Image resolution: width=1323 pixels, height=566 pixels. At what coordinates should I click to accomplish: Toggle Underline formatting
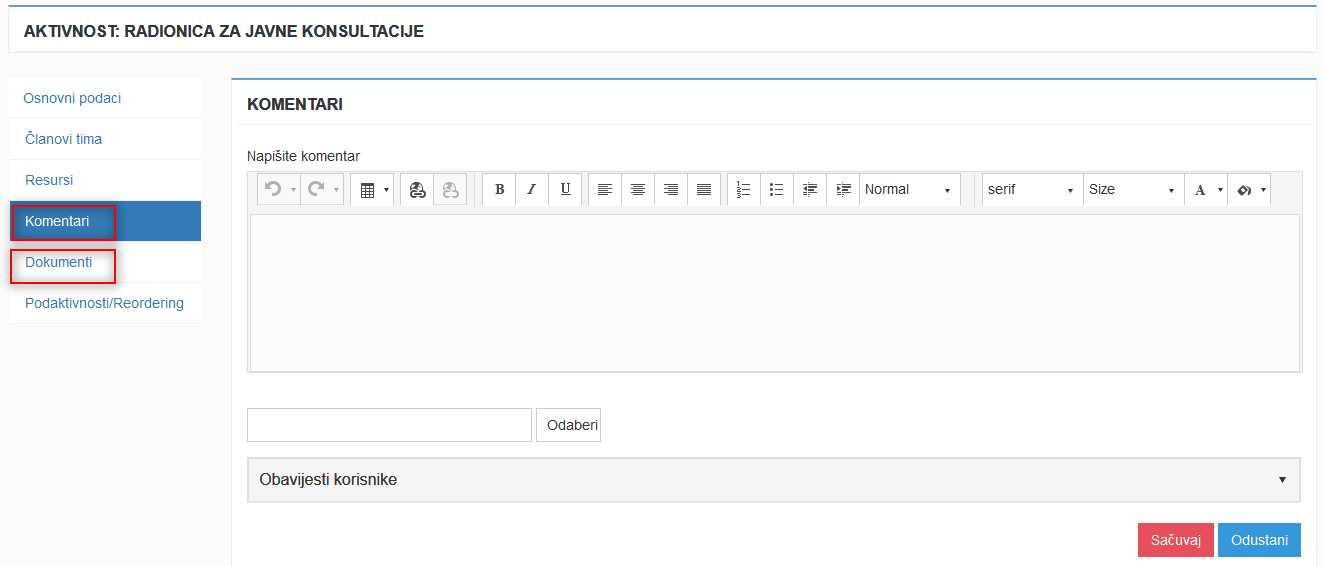coord(565,189)
